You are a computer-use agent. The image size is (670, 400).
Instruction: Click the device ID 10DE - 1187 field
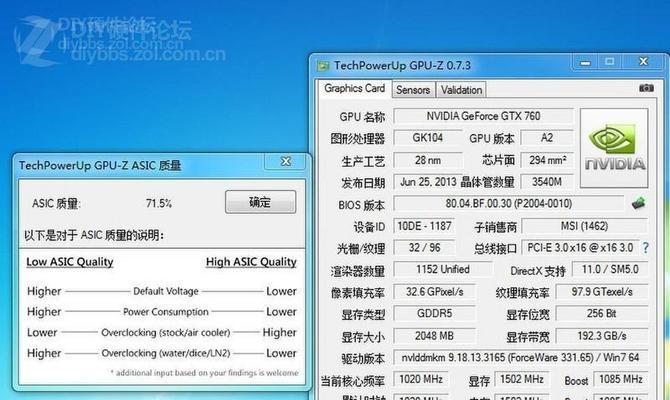[424, 226]
